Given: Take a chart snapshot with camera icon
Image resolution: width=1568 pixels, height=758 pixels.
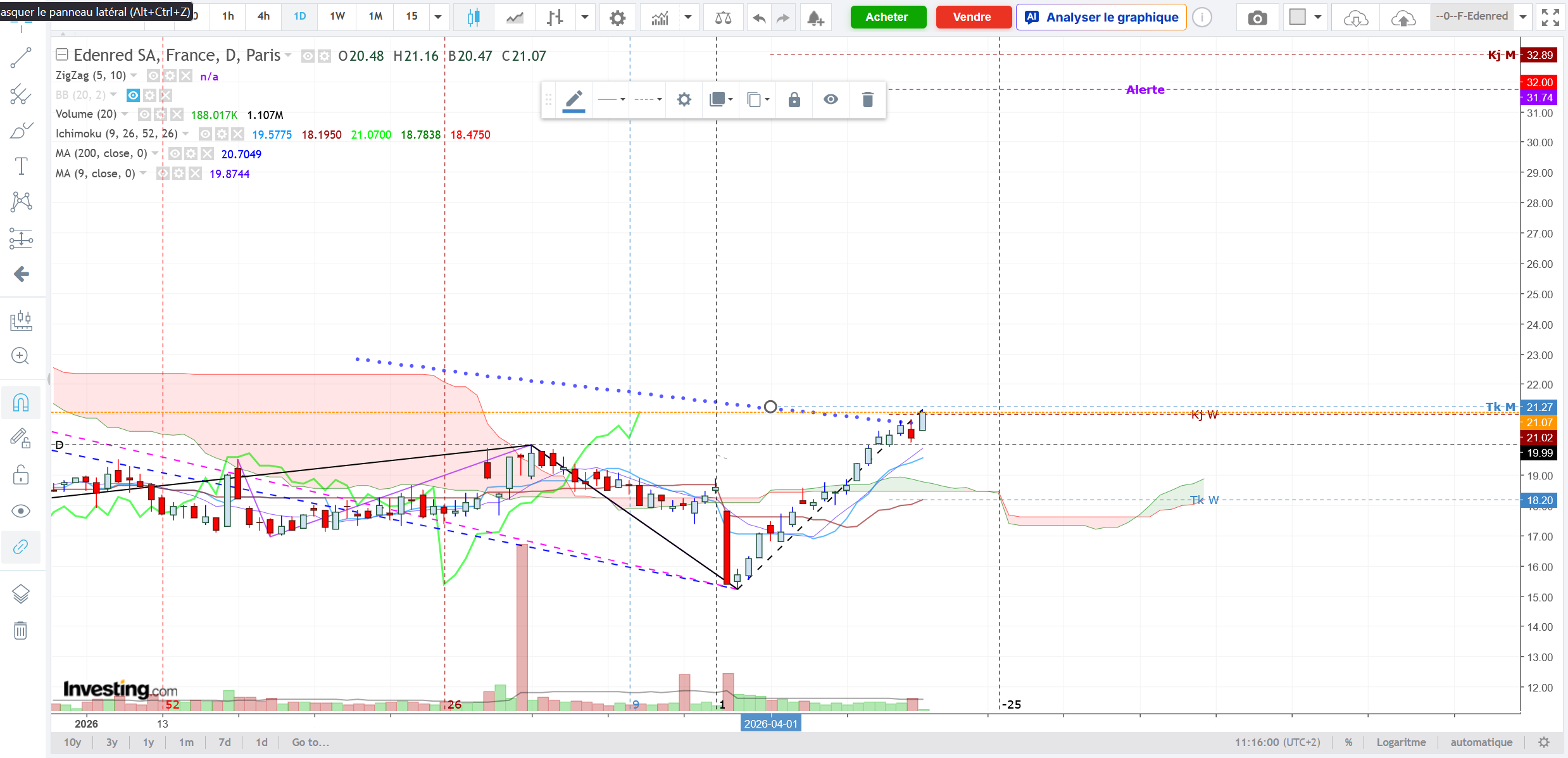Looking at the screenshot, I should click(x=1257, y=18).
